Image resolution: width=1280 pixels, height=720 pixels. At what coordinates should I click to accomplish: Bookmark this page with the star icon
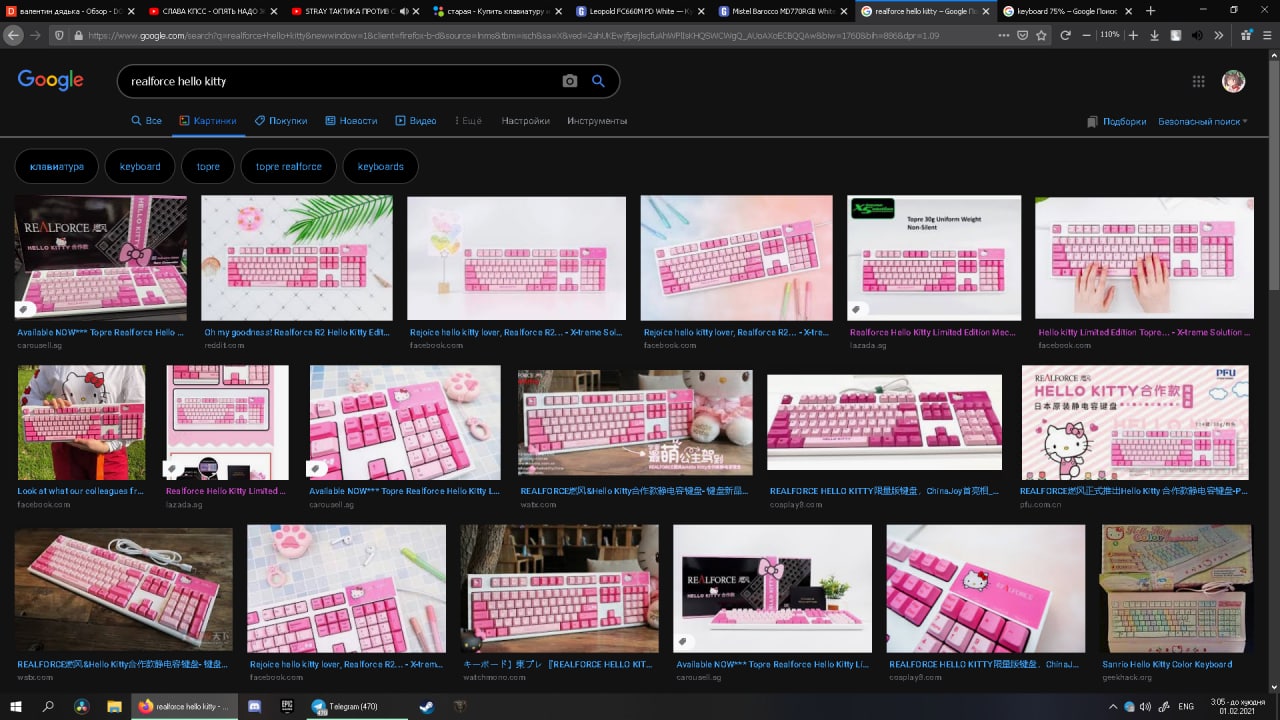point(1041,35)
